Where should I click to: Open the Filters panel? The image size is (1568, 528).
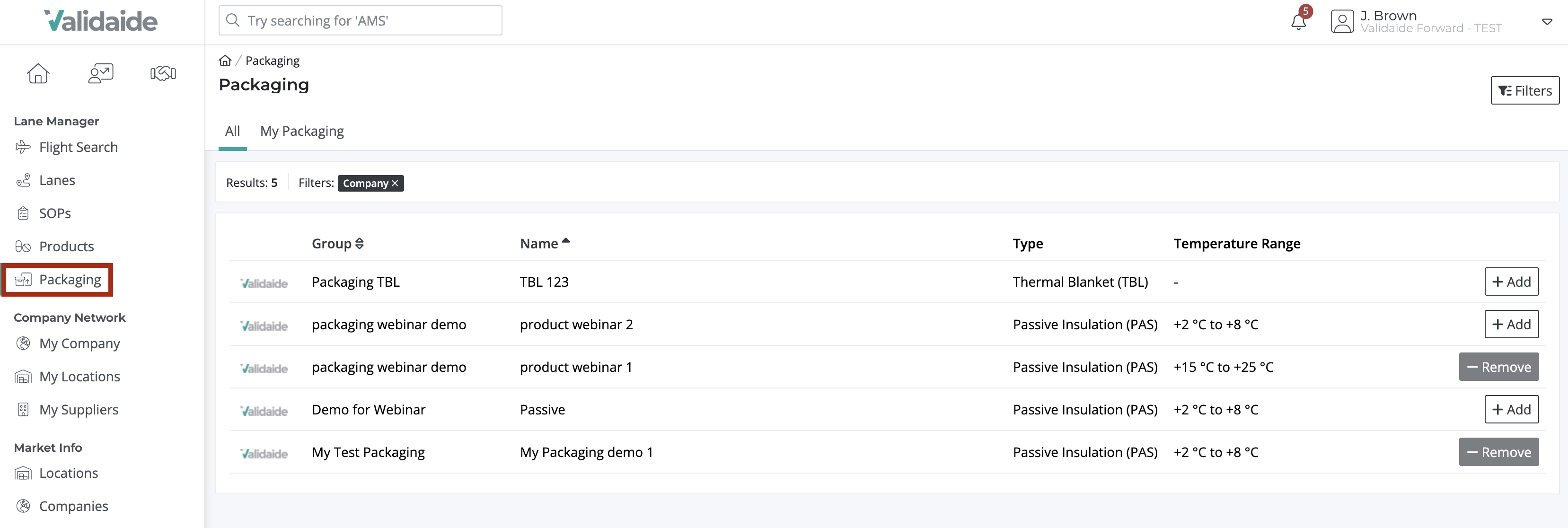[1524, 90]
